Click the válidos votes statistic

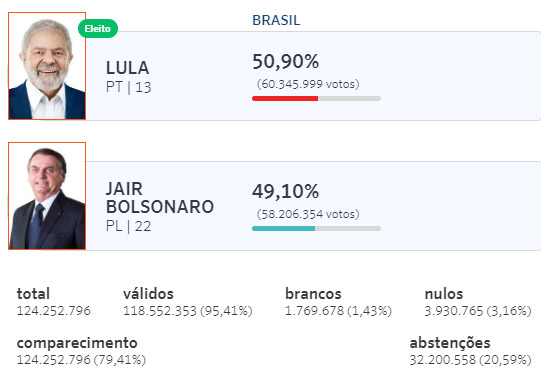point(188,302)
